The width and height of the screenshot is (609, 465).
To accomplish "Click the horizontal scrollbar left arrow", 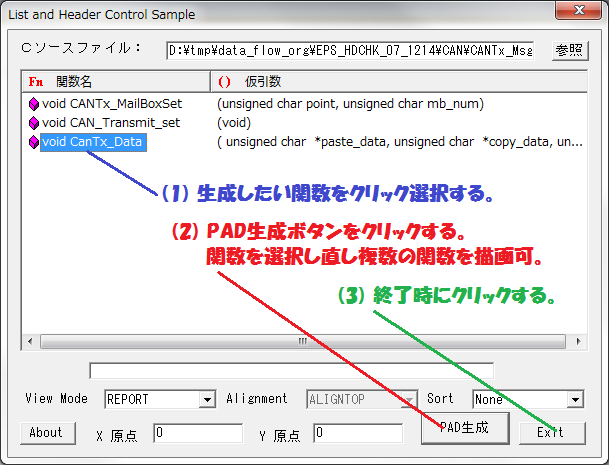I will click(x=30, y=341).
